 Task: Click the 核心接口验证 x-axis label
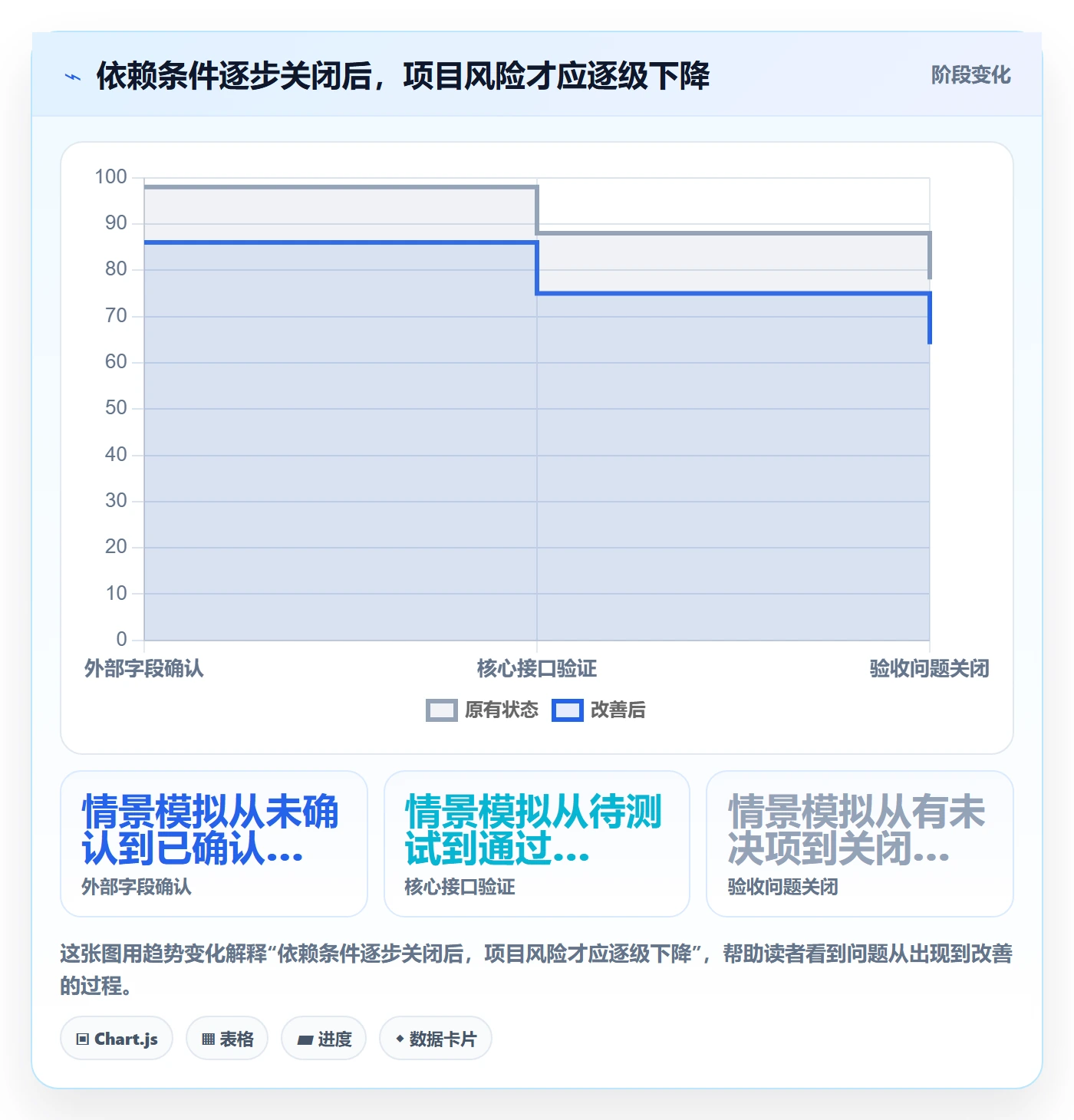(x=537, y=669)
